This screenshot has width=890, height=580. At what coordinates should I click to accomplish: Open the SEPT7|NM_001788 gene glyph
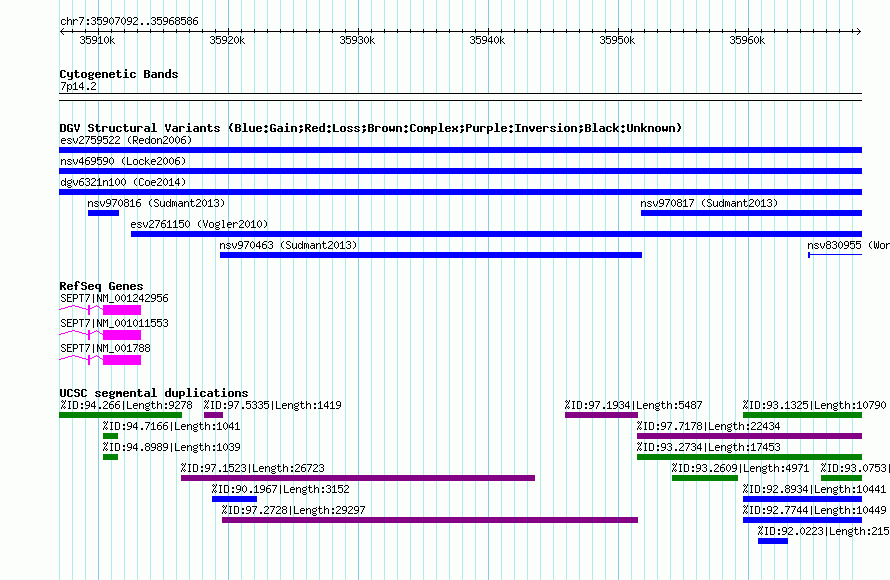(x=100, y=359)
